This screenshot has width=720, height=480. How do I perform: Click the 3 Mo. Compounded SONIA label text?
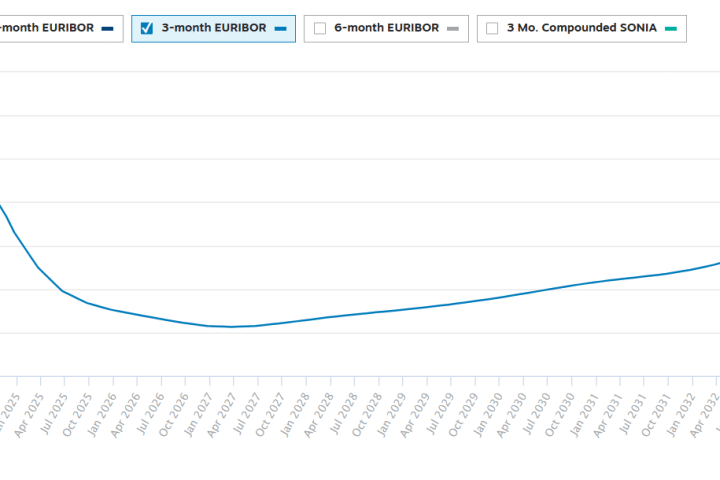point(582,28)
